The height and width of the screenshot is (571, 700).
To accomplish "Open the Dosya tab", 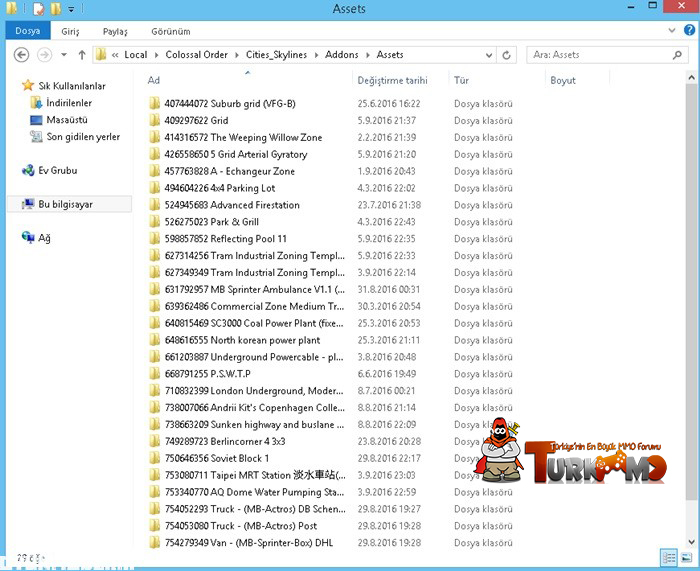I will coord(27,31).
